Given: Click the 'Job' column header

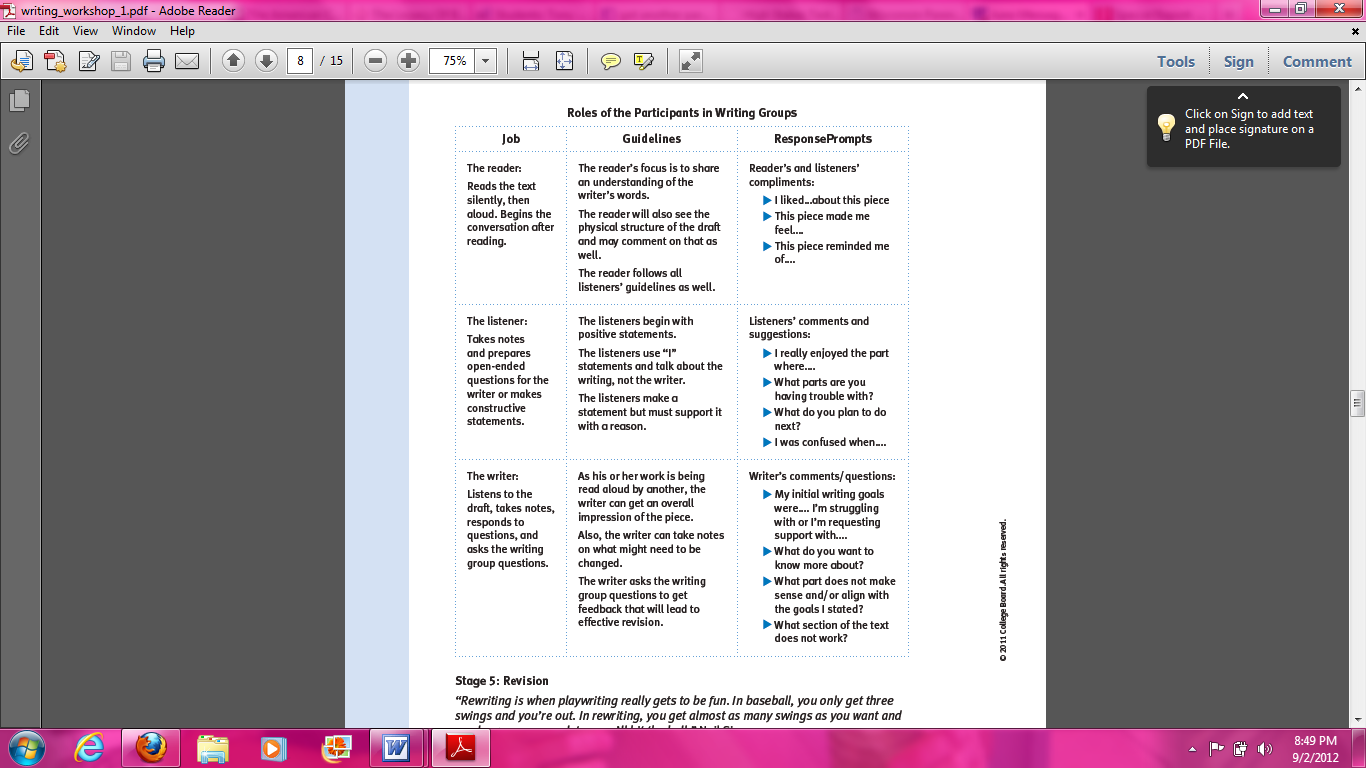Looking at the screenshot, I should click(511, 139).
